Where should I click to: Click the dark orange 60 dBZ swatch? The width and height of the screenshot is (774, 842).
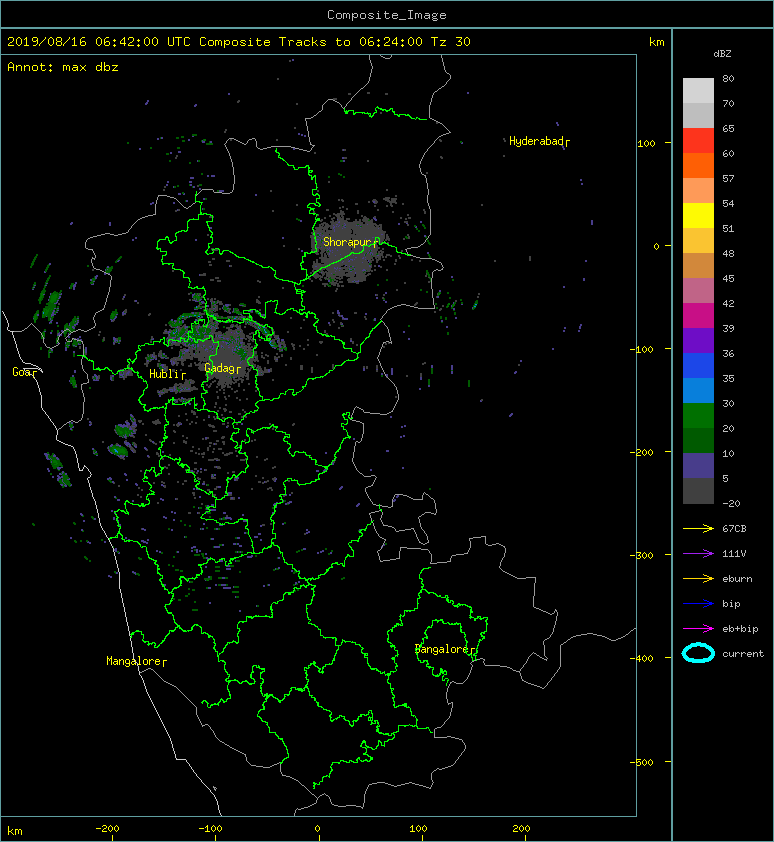(x=698, y=165)
